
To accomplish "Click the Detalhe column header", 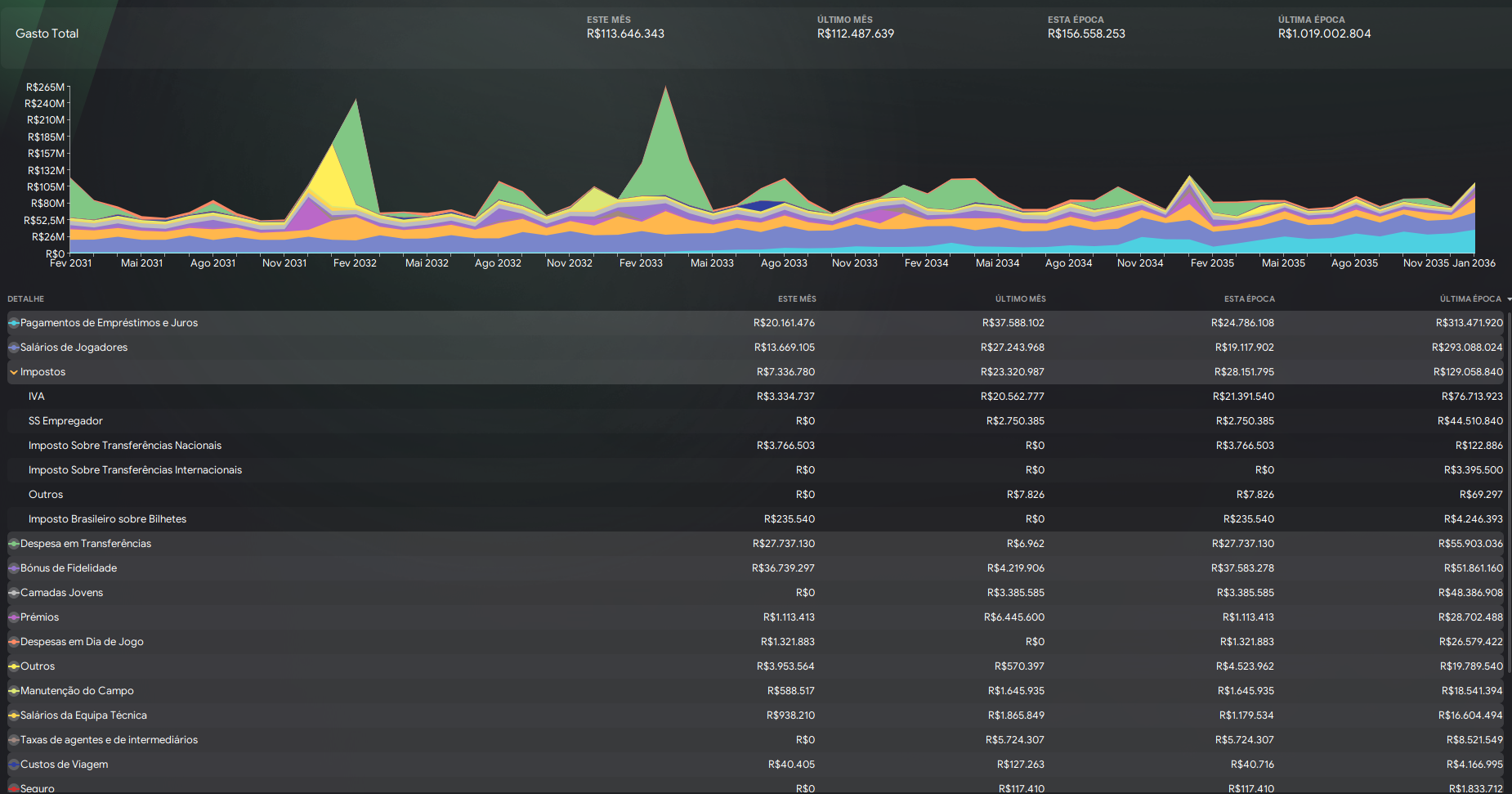I will (x=26, y=299).
